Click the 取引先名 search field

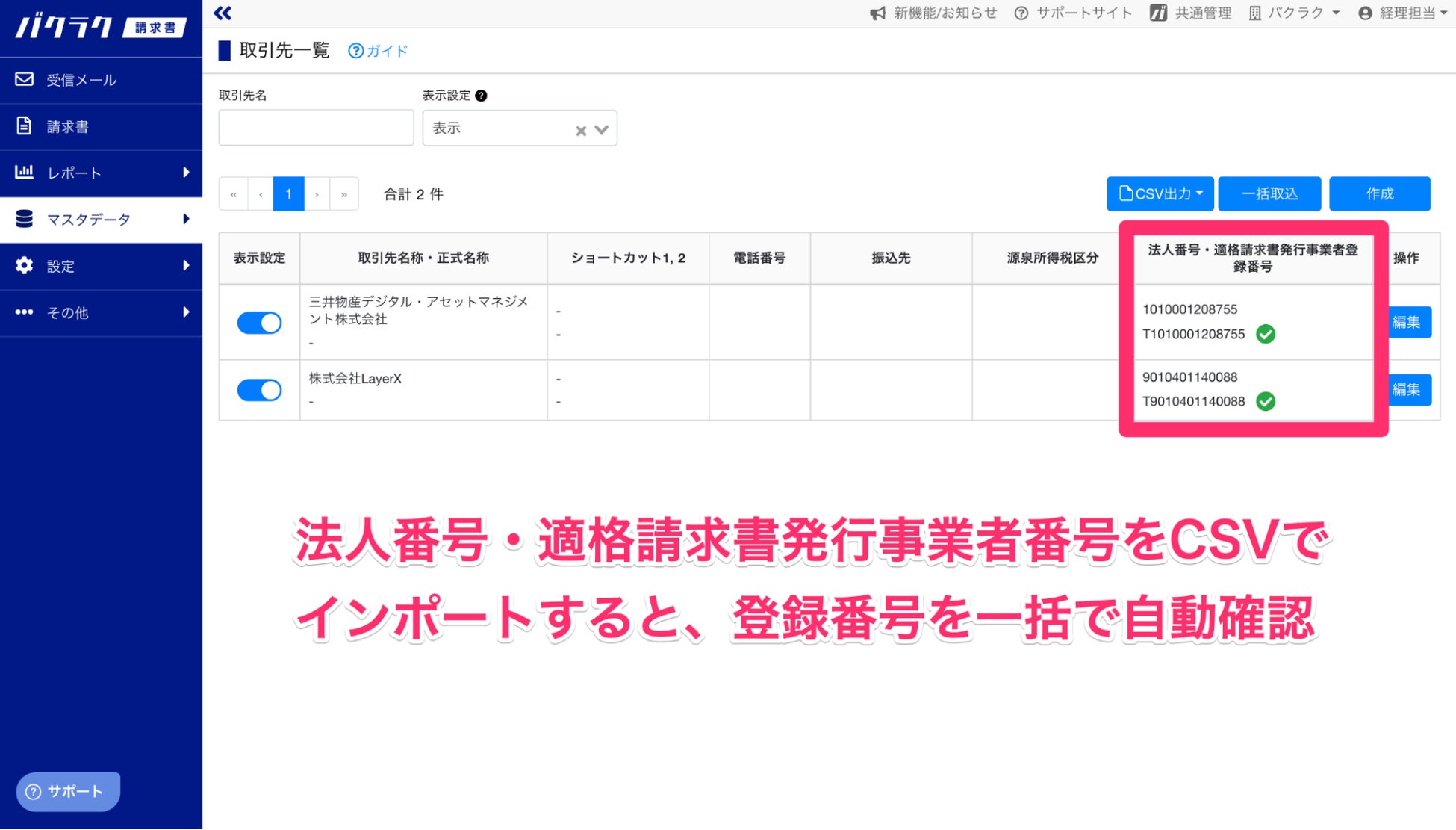point(316,128)
